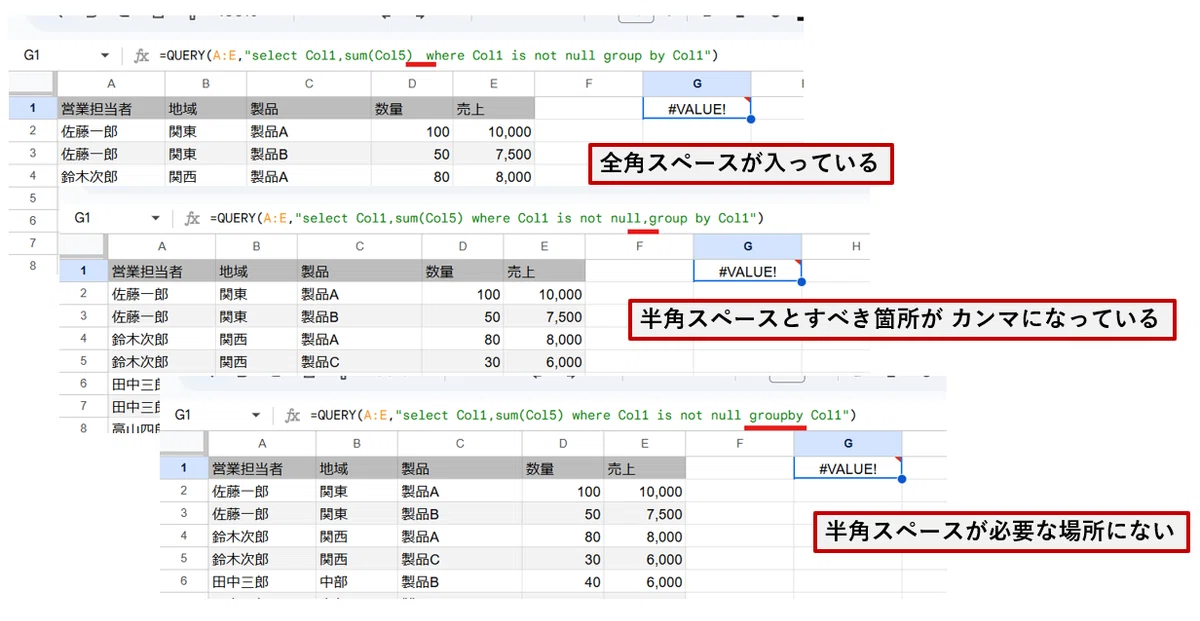Click 10,000 cell in top screenshot
Viewport: 1200px width, 621px height.
tap(494, 131)
